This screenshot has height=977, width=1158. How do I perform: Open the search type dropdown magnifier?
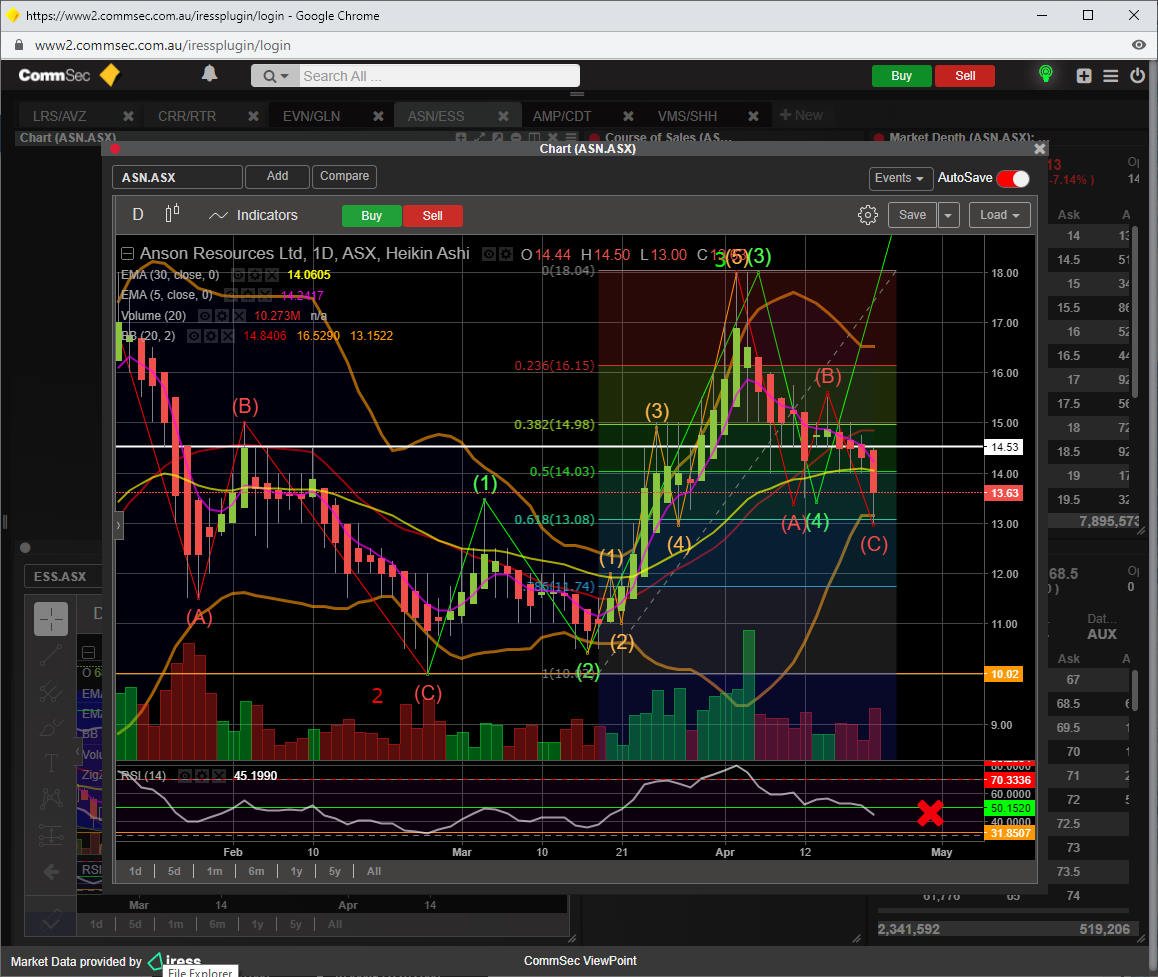coord(275,76)
